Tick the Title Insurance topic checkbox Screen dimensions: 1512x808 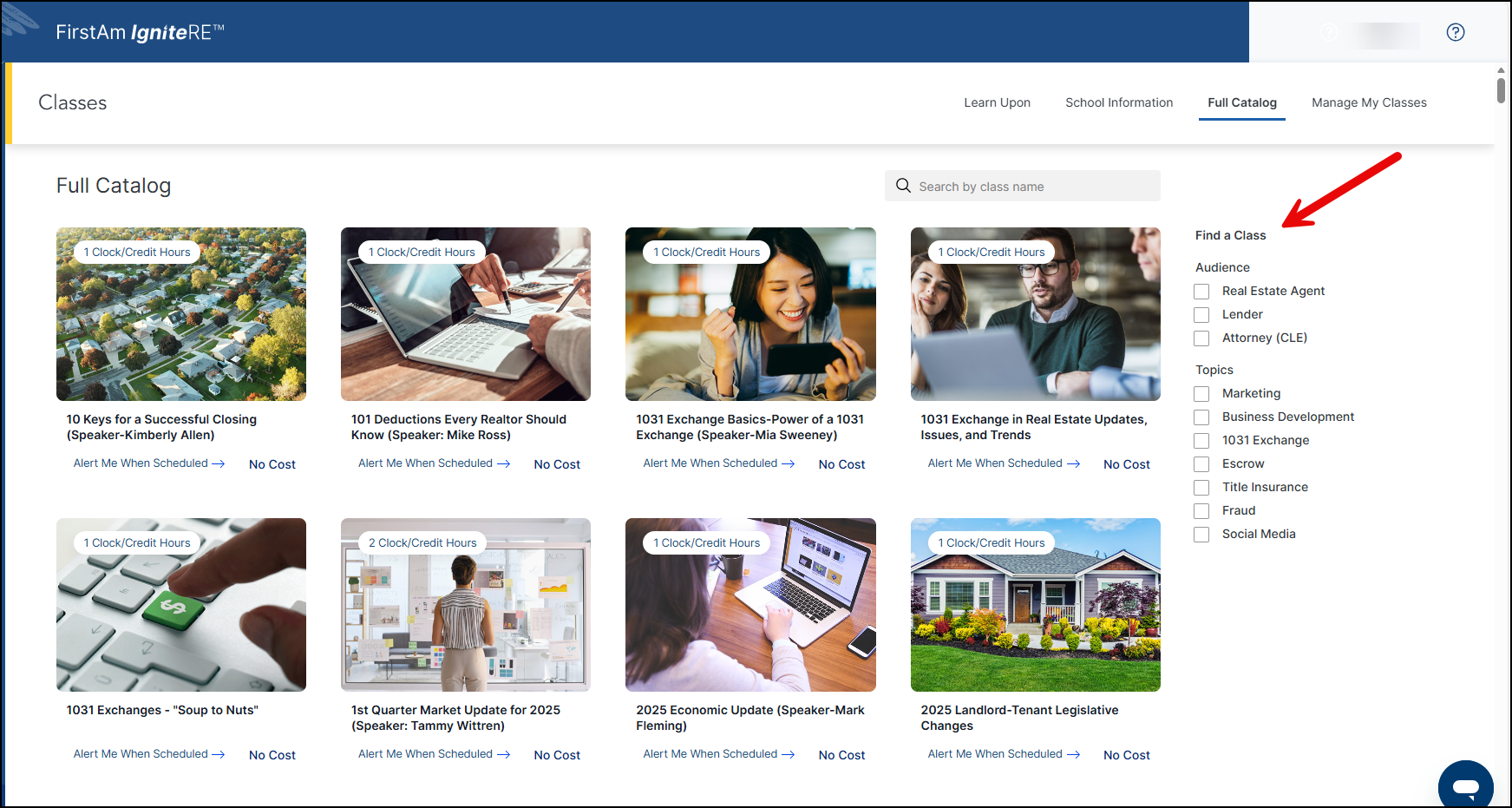click(1201, 488)
